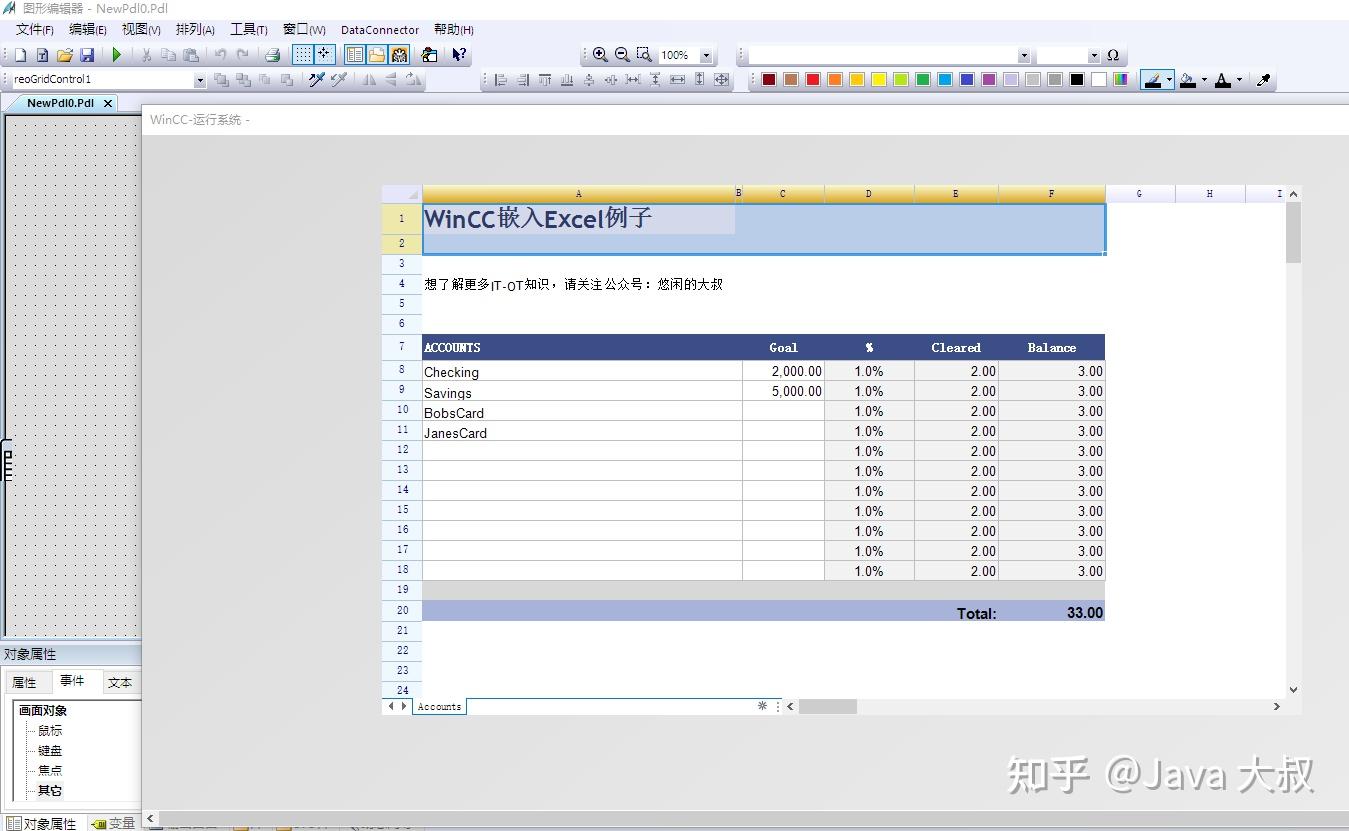The image size is (1349, 831).
Task: Click the context help arrow button
Action: 459,55
